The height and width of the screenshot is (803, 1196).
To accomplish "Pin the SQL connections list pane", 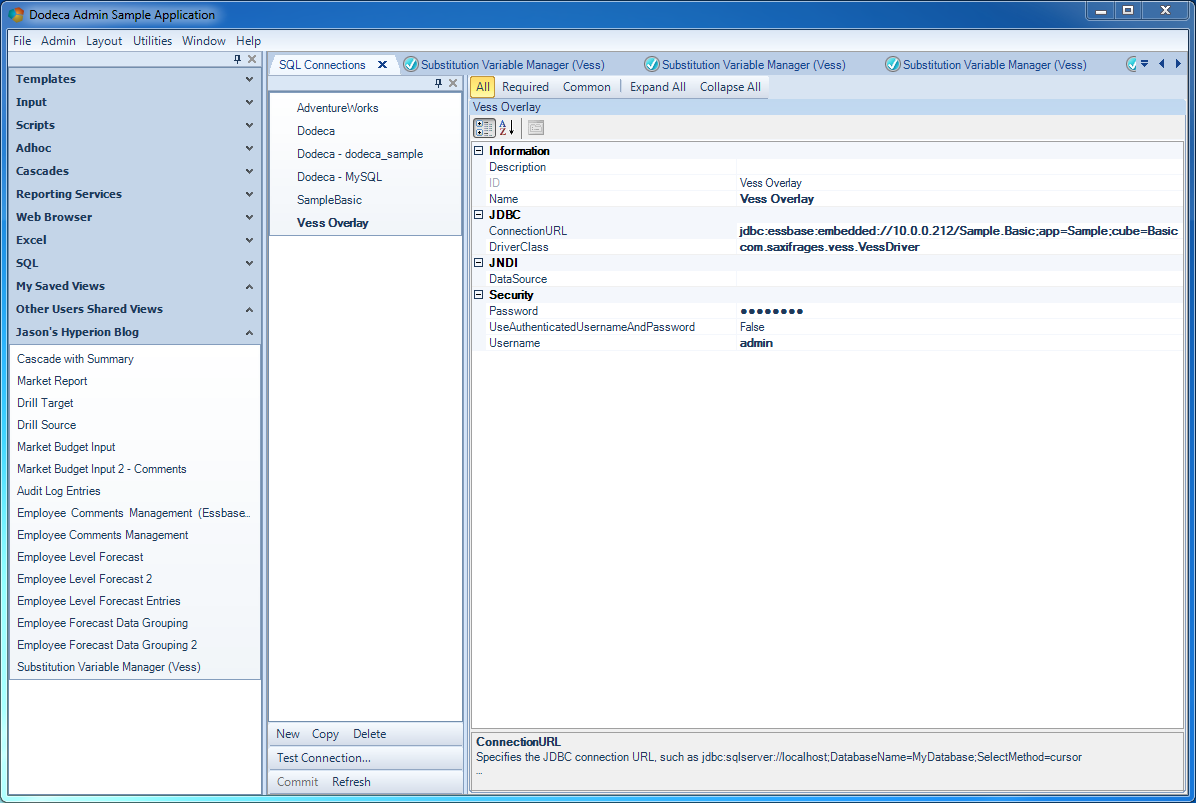I will [439, 83].
